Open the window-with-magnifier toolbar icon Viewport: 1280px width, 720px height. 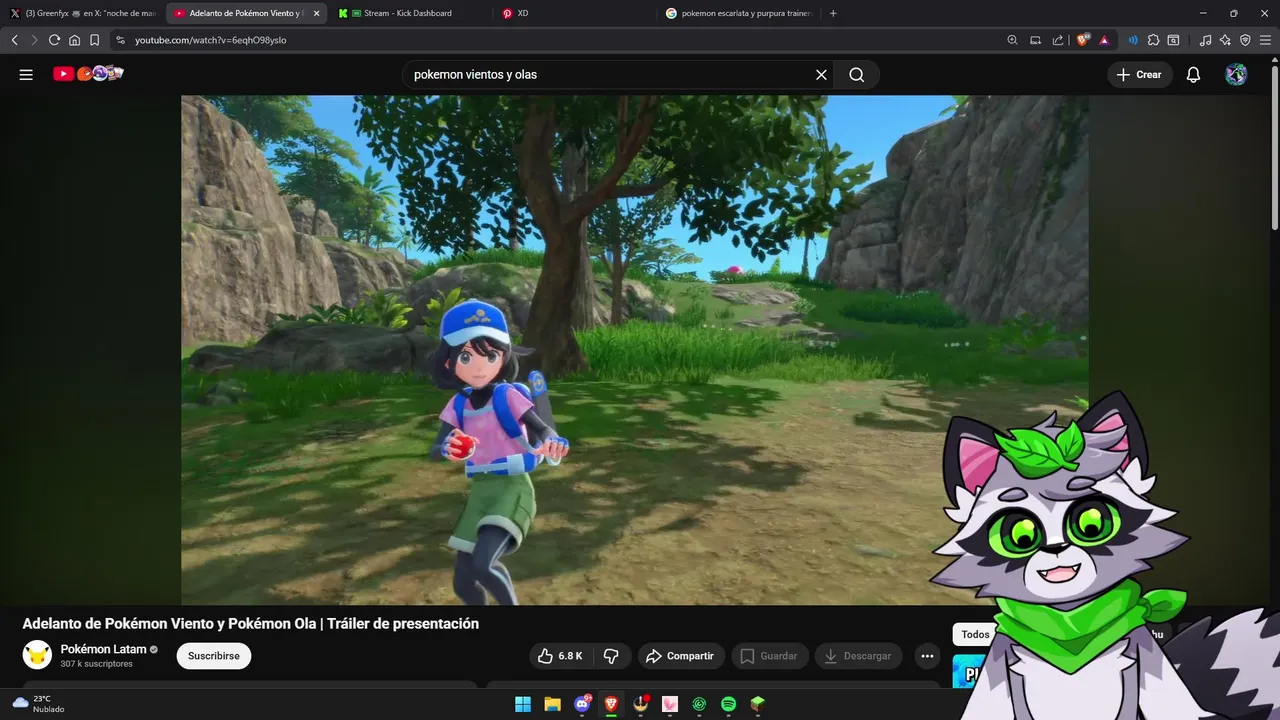1173,40
